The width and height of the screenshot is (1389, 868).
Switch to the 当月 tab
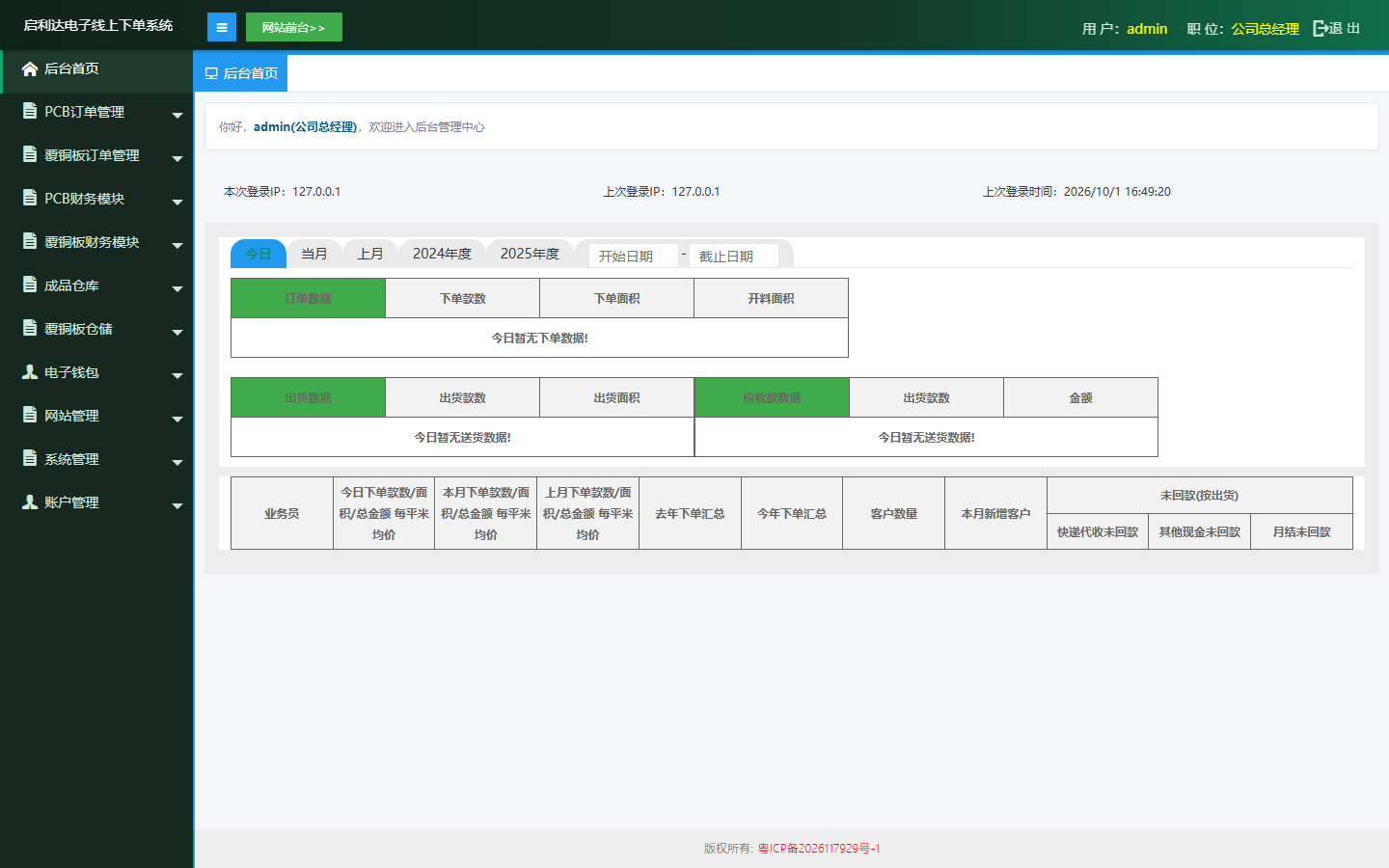pyautogui.click(x=314, y=254)
